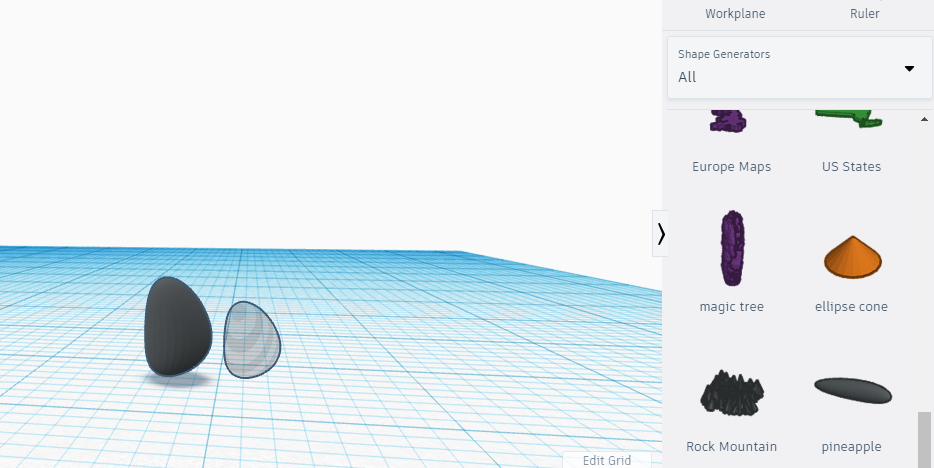Pick the orange ellipse cone shape
Image resolution: width=934 pixels, height=468 pixels.
pos(852,257)
